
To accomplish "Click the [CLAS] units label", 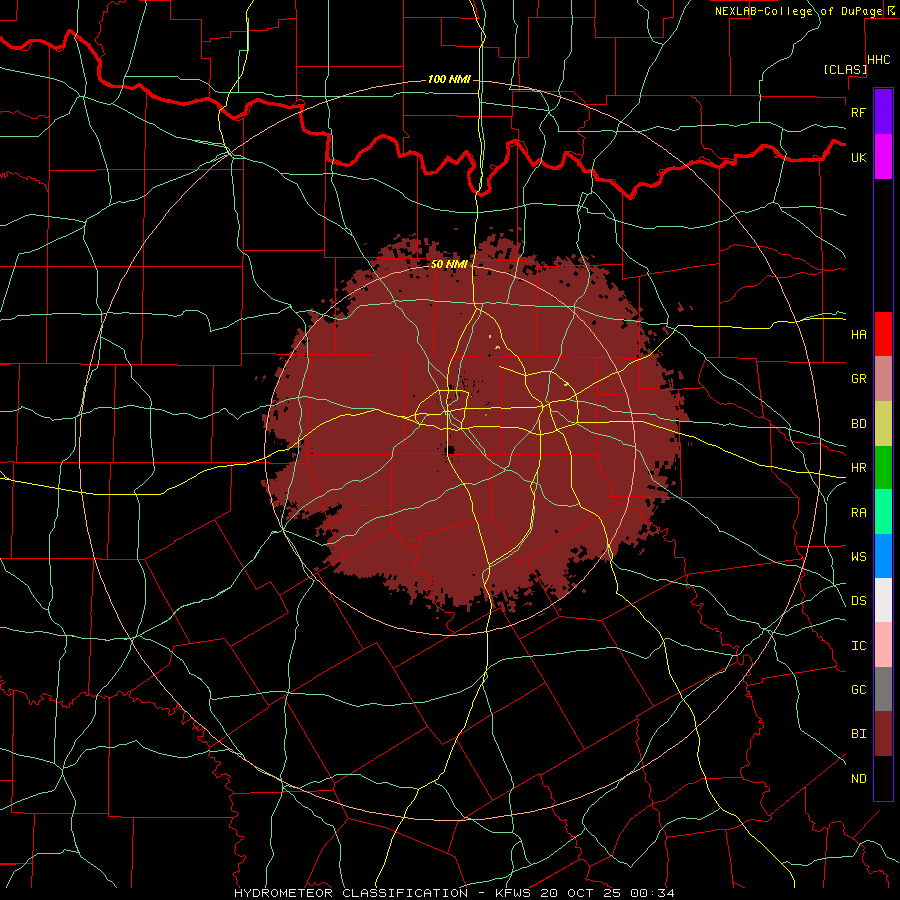I will point(845,69).
